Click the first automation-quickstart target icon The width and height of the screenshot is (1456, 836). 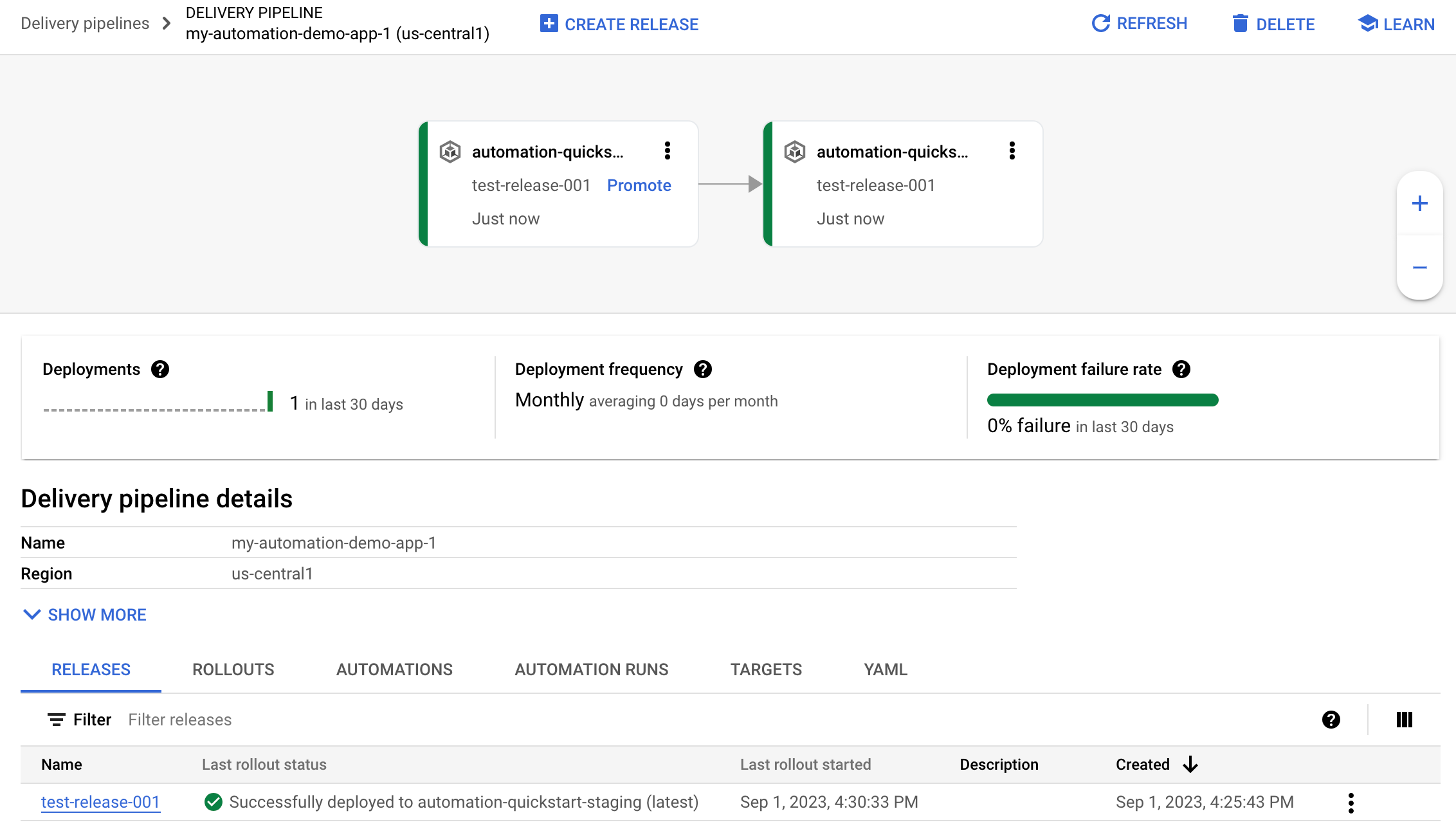click(450, 152)
